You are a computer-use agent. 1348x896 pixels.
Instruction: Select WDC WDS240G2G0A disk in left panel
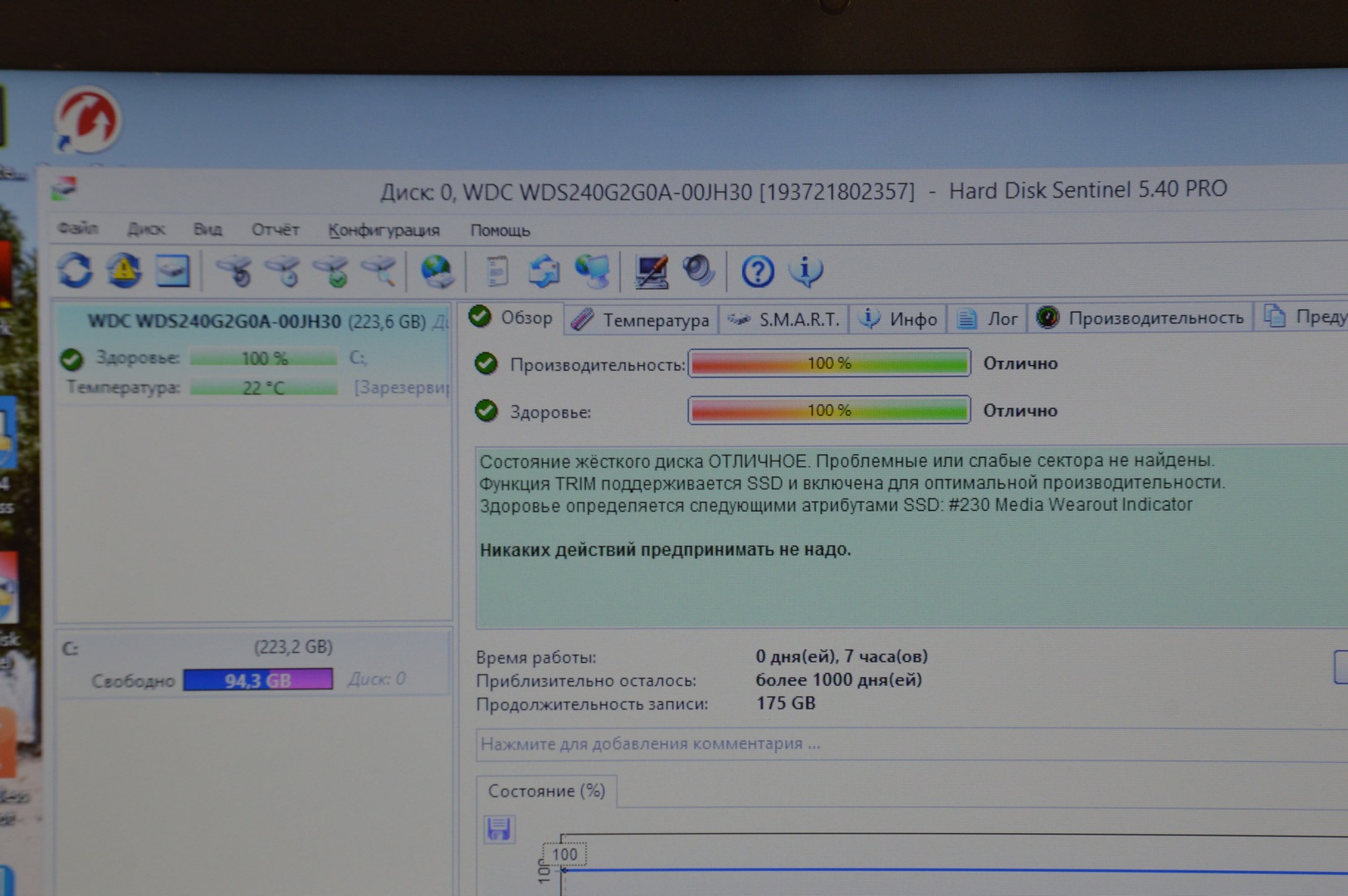[x=215, y=321]
